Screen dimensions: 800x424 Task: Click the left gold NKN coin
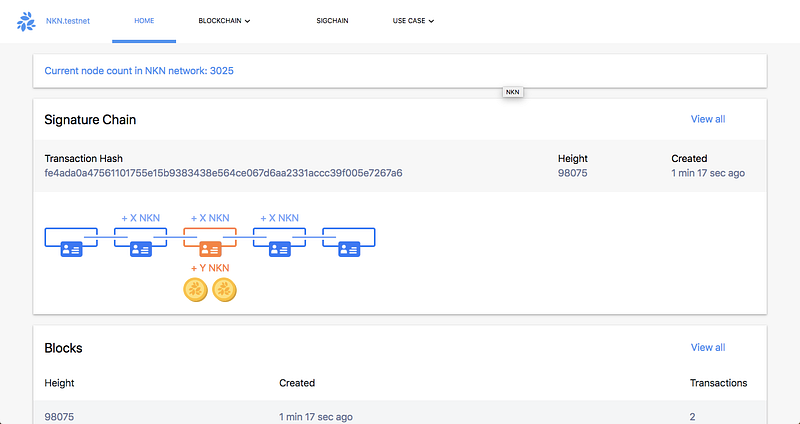coord(195,290)
